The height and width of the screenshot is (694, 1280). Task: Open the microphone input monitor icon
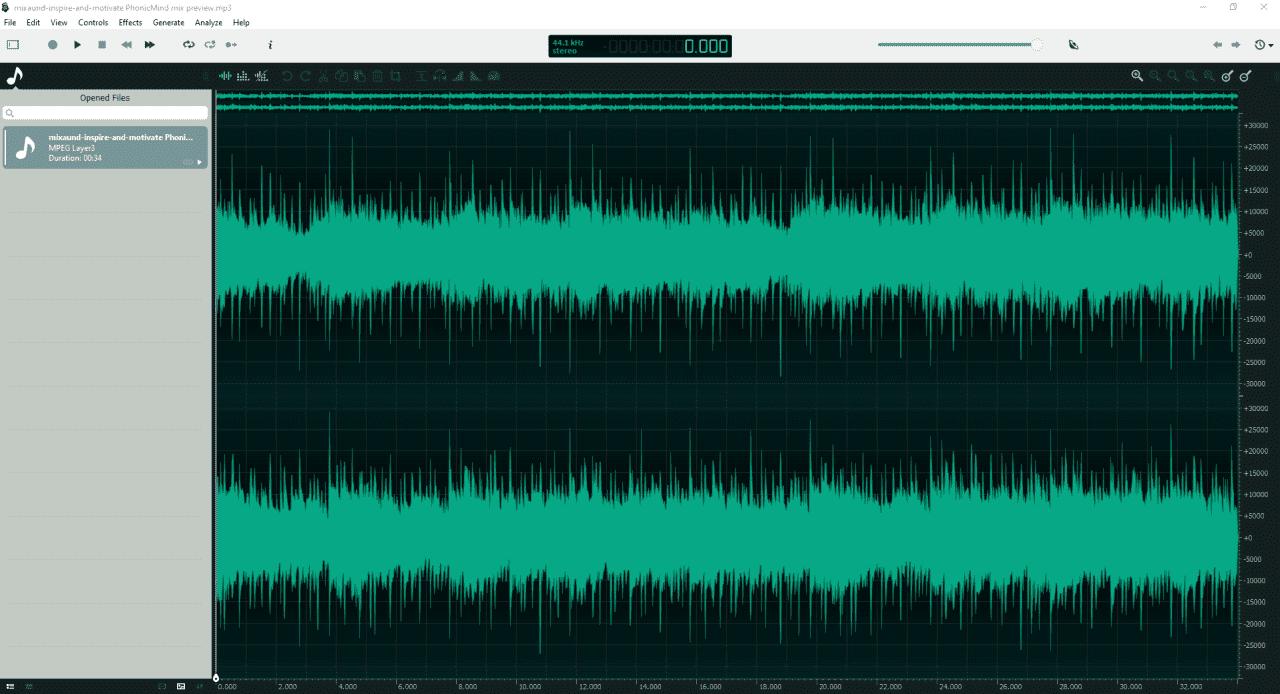pos(1073,45)
